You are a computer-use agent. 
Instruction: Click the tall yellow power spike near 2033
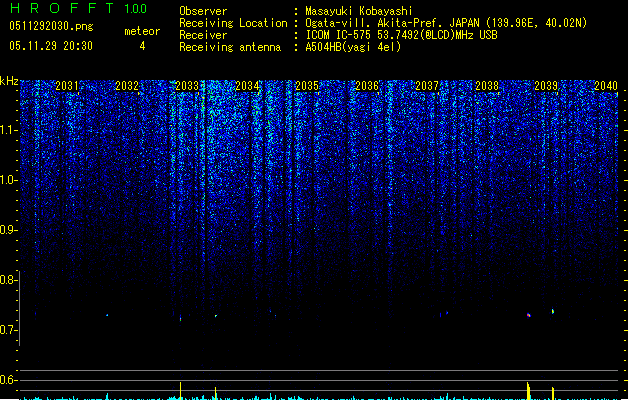coord(181,391)
